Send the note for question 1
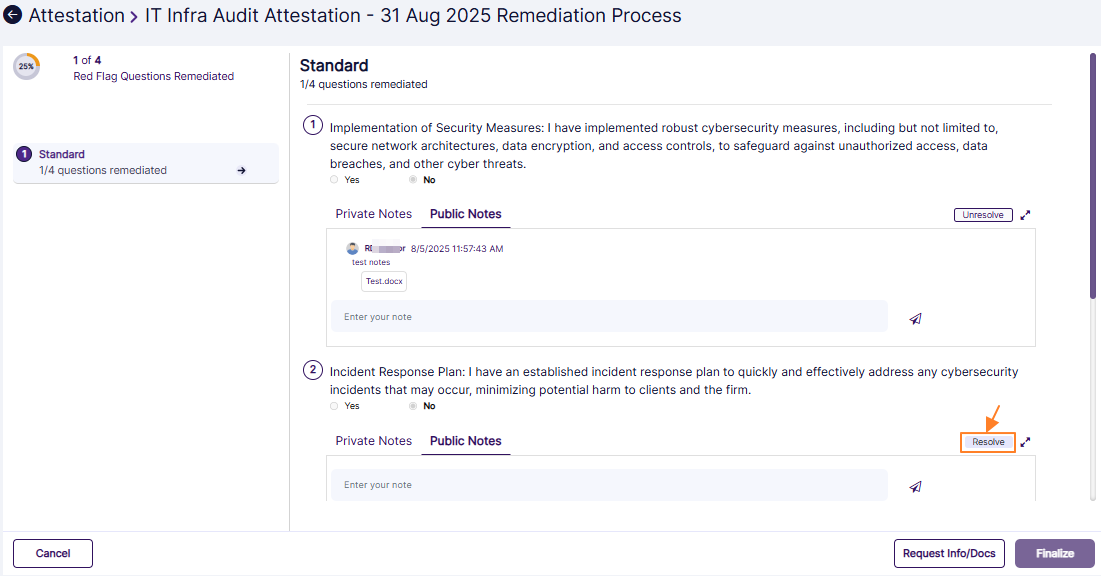Screen dimensions: 1101x576 tap(915, 318)
